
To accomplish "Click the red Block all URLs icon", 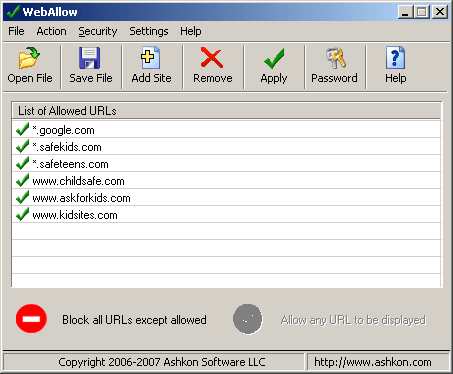I will coord(31,319).
